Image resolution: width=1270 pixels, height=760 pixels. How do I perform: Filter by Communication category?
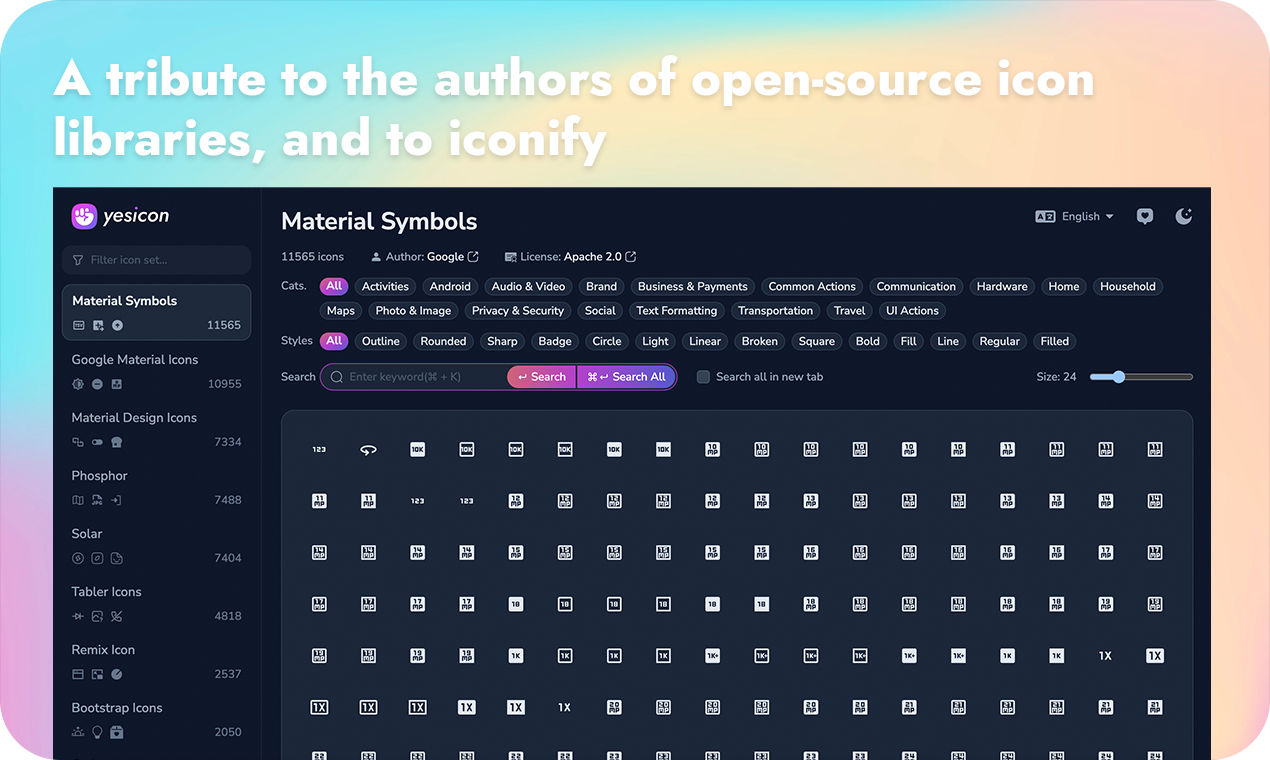coord(916,286)
